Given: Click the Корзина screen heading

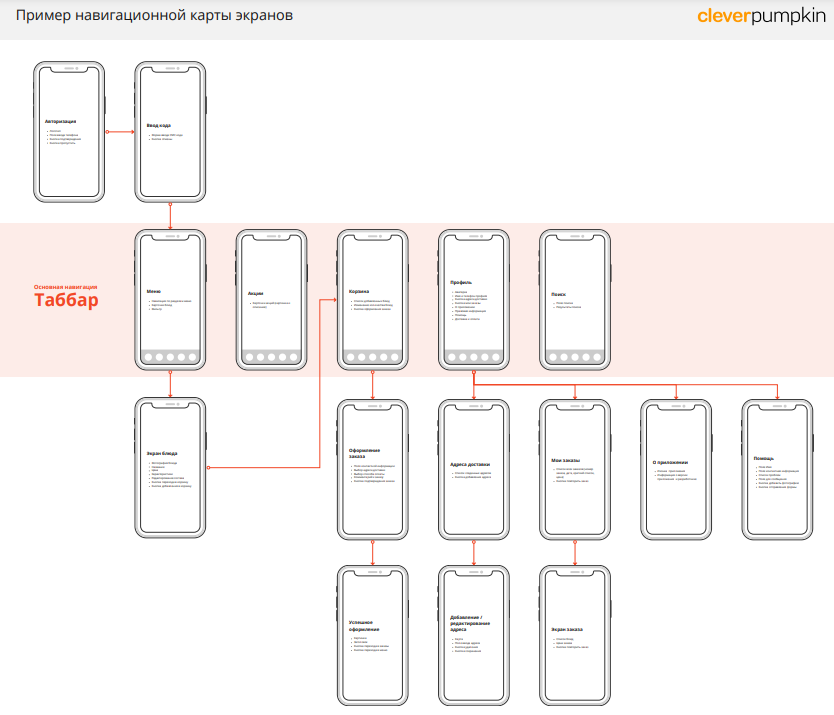Looking at the screenshot, I should [359, 291].
